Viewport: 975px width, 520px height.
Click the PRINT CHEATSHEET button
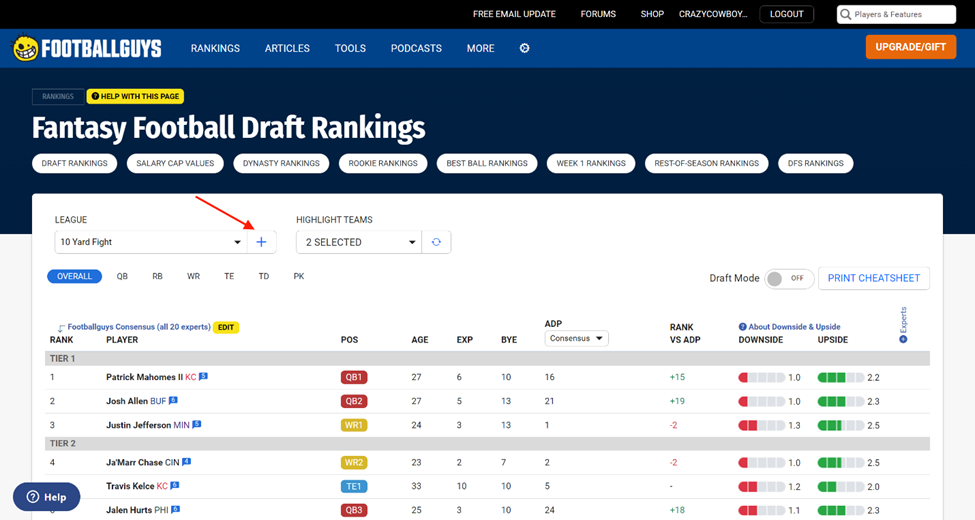[874, 278]
